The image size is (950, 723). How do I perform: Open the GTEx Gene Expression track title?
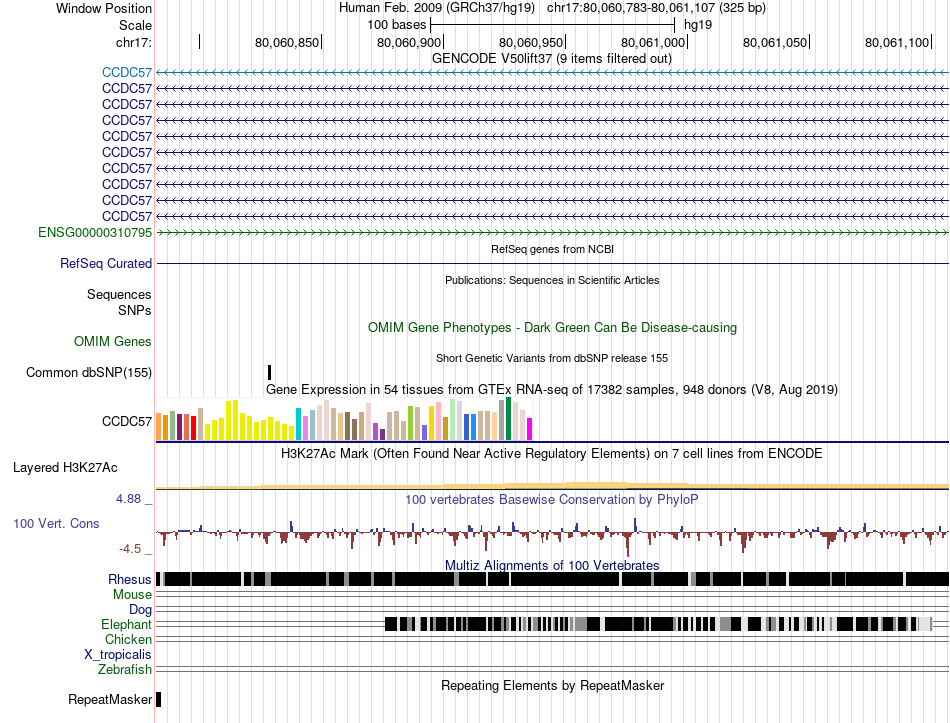(x=552, y=390)
